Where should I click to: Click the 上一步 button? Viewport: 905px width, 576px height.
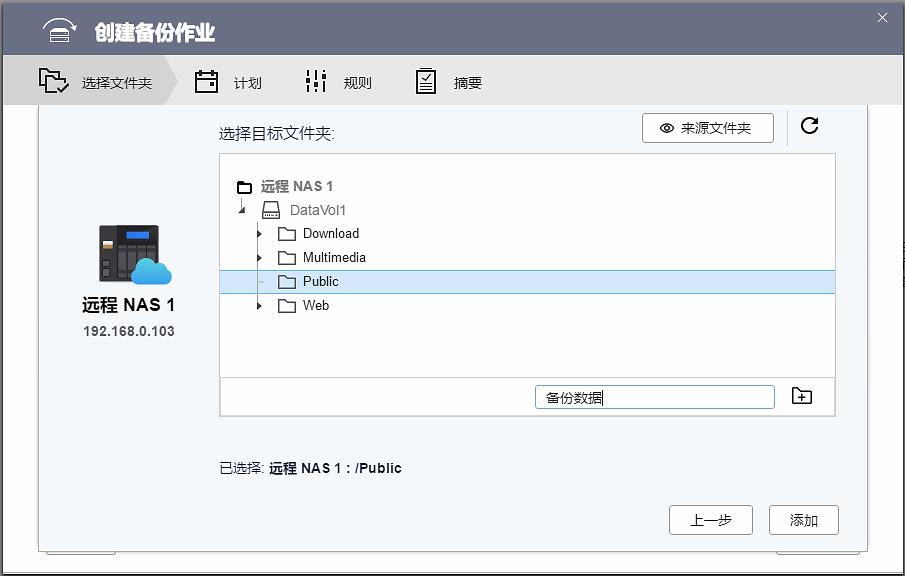point(710,520)
